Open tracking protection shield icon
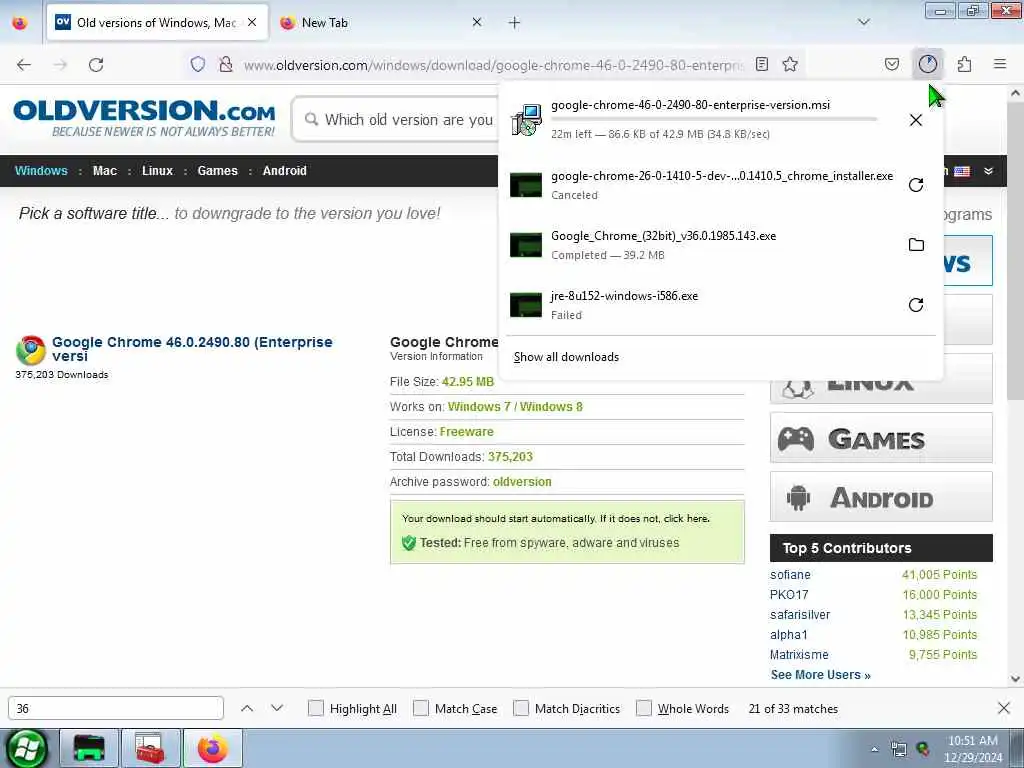Viewport: 1024px width, 768px height. (x=198, y=64)
